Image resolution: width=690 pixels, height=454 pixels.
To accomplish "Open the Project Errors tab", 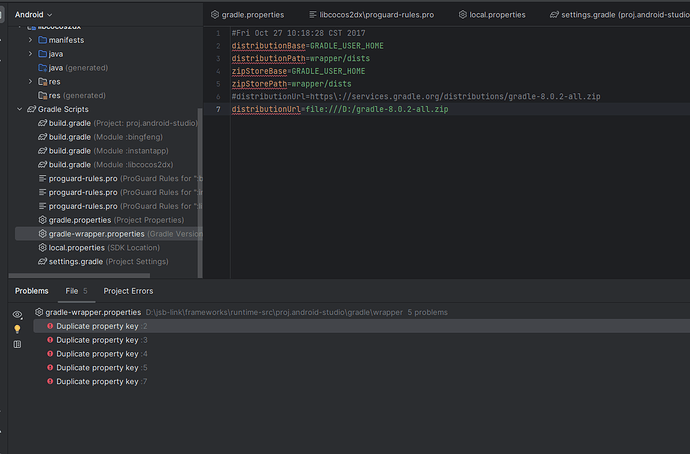I will click(x=128, y=291).
